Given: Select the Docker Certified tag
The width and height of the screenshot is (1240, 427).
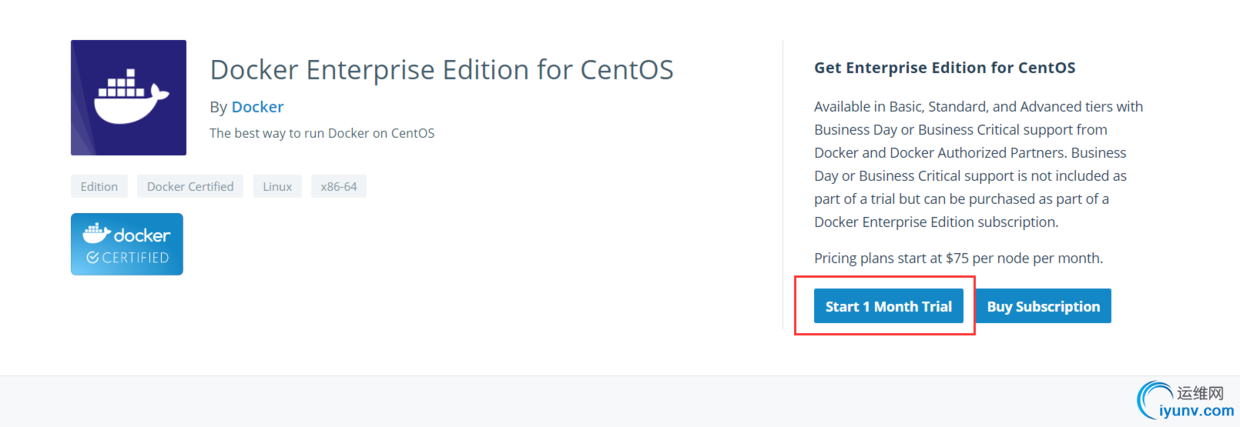Looking at the screenshot, I should [190, 186].
